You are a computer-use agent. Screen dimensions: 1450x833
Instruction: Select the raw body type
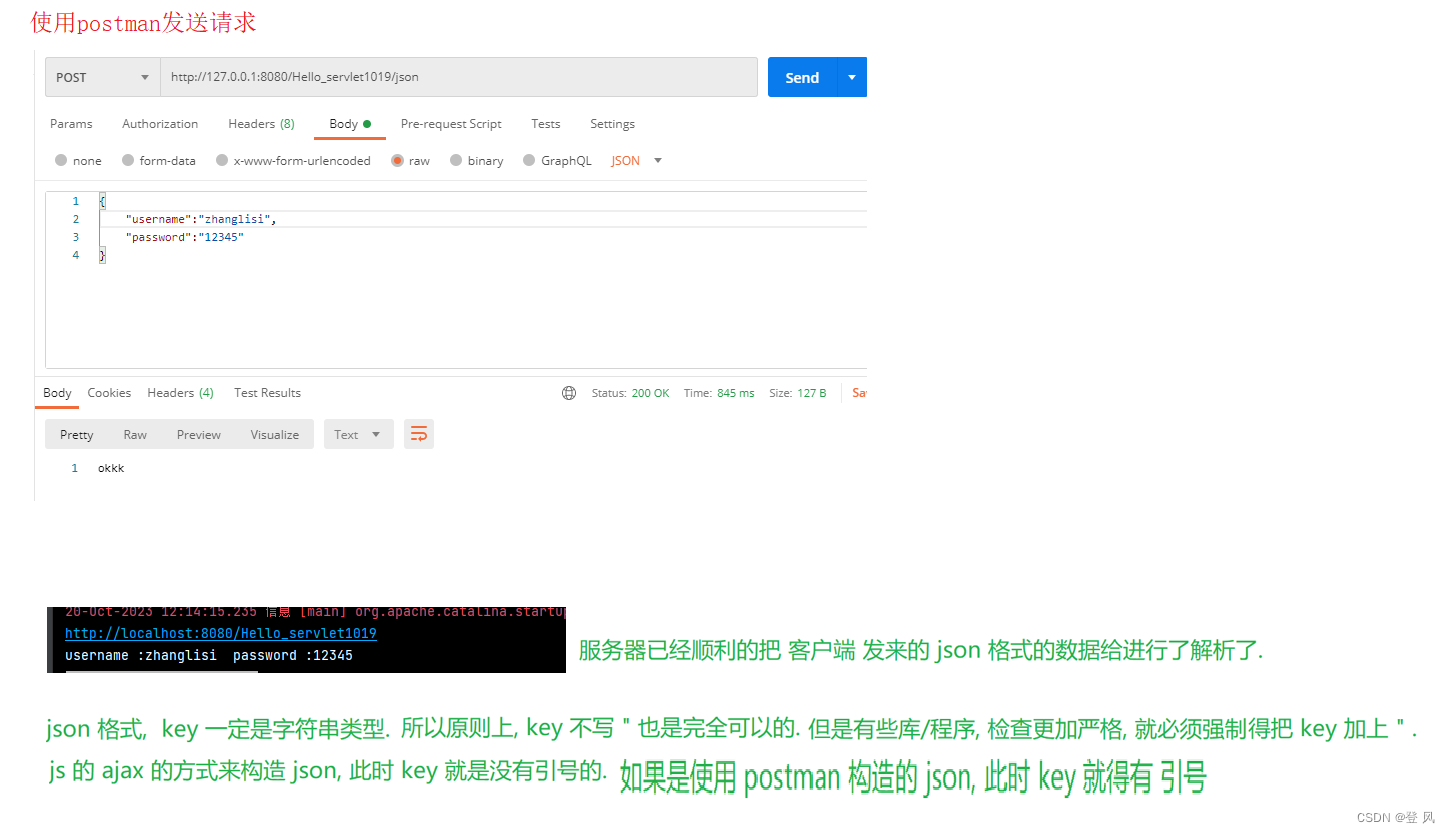coord(411,160)
